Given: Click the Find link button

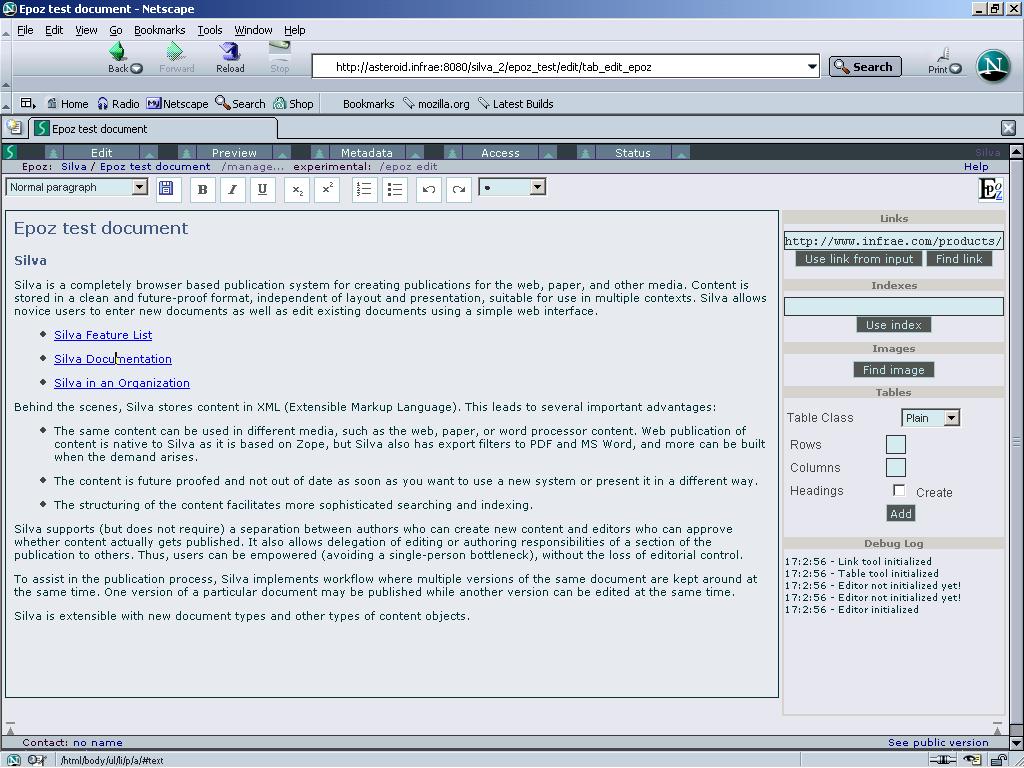Looking at the screenshot, I should pos(959,259).
